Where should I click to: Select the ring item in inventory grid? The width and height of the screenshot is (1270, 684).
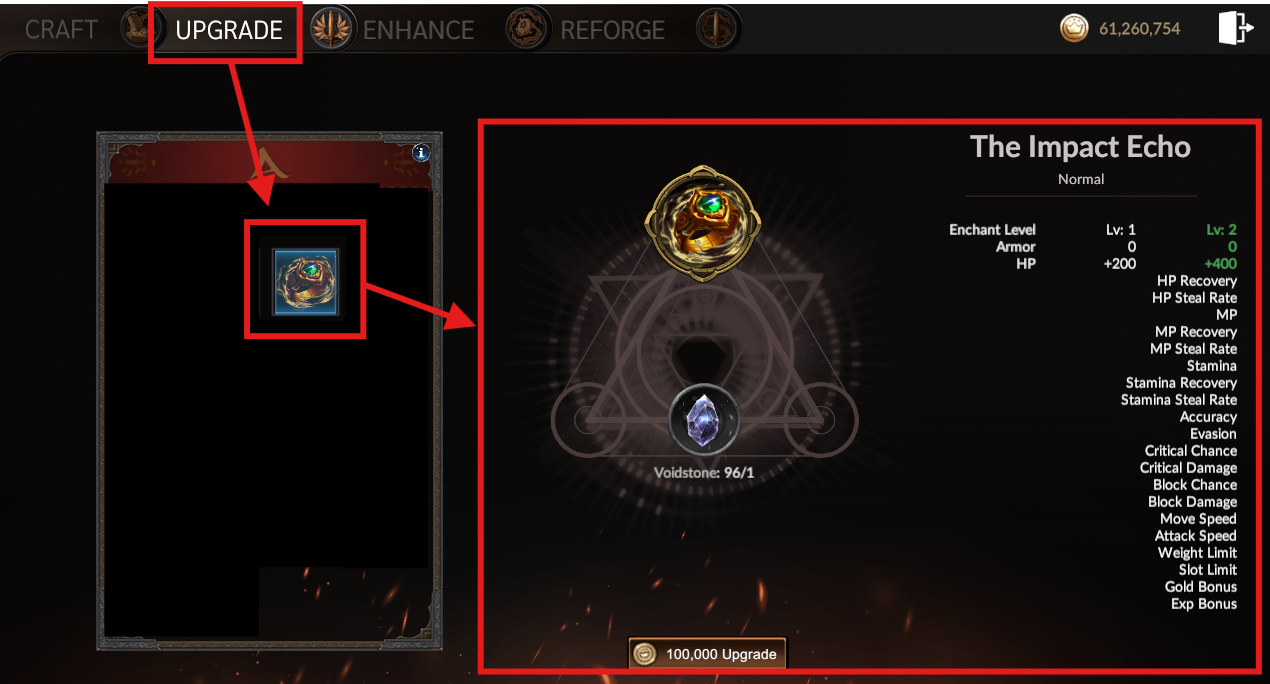point(305,279)
